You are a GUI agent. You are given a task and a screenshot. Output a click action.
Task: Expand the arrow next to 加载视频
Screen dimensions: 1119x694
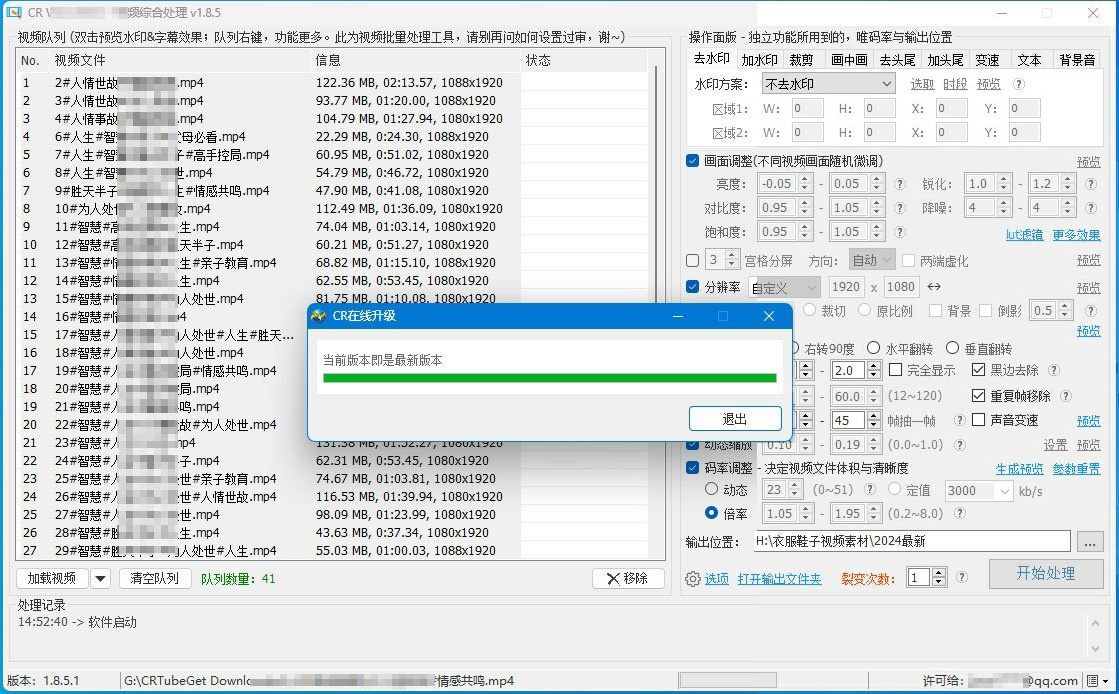pos(100,579)
